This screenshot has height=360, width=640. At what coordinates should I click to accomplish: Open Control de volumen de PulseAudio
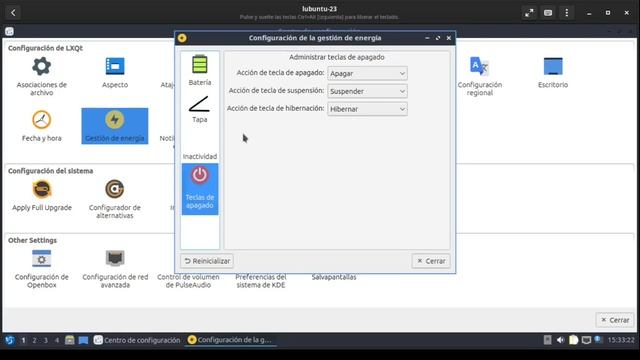pyautogui.click(x=188, y=281)
